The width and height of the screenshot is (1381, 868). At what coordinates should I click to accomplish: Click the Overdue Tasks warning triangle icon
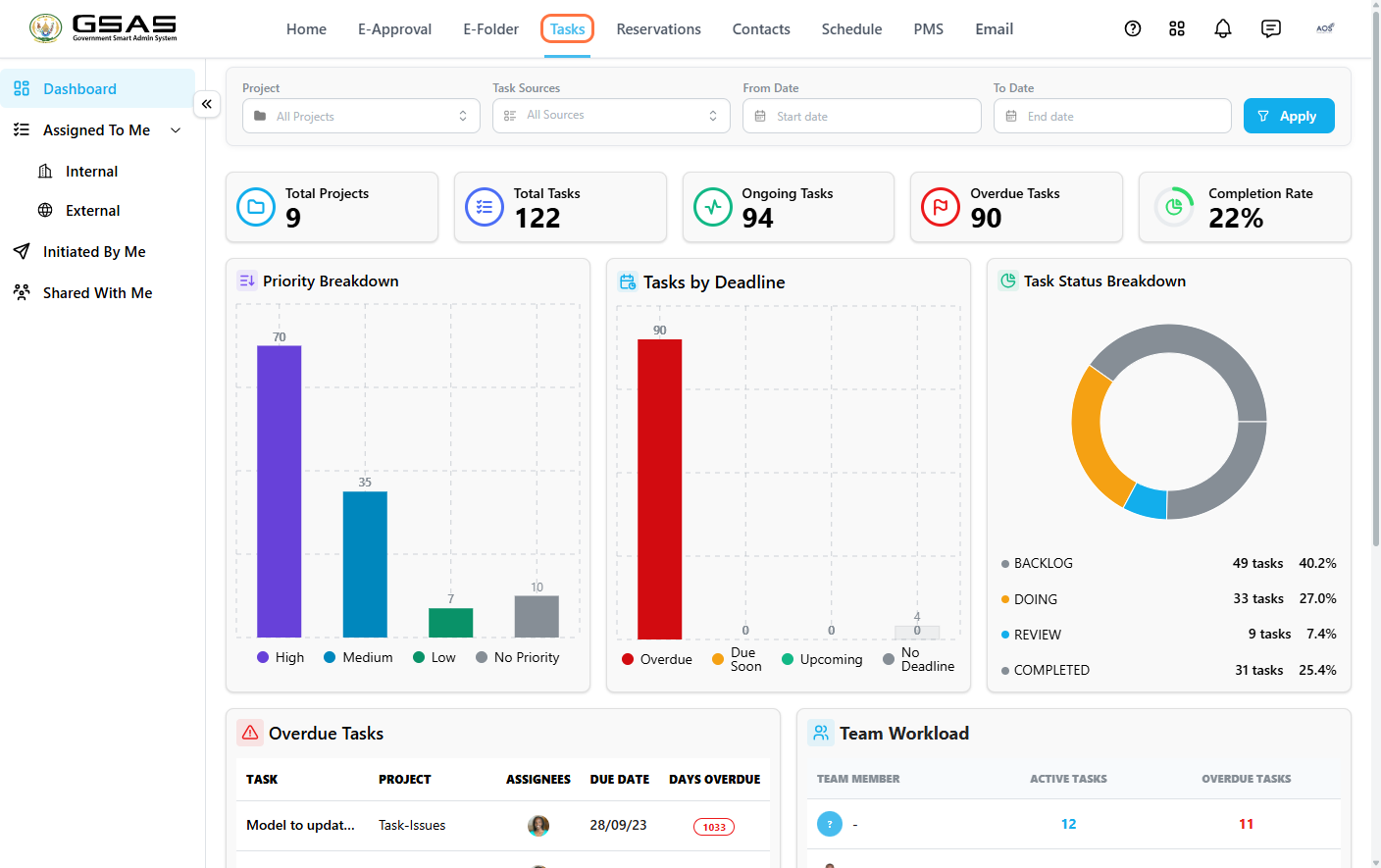250,733
